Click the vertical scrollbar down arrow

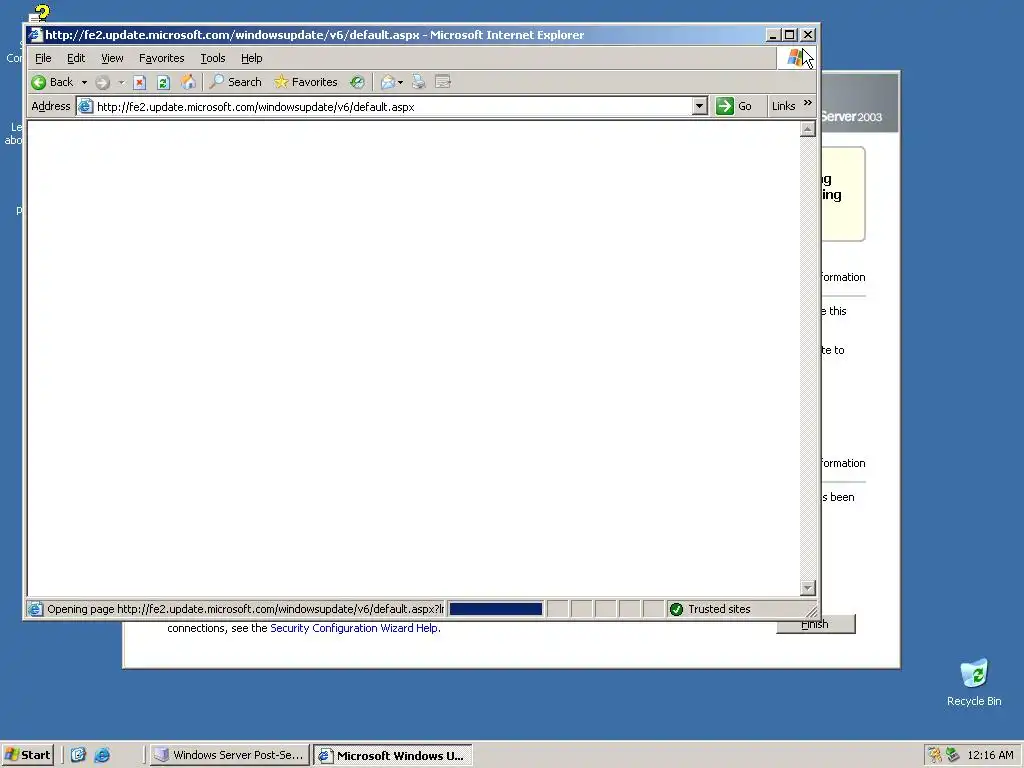click(x=808, y=588)
